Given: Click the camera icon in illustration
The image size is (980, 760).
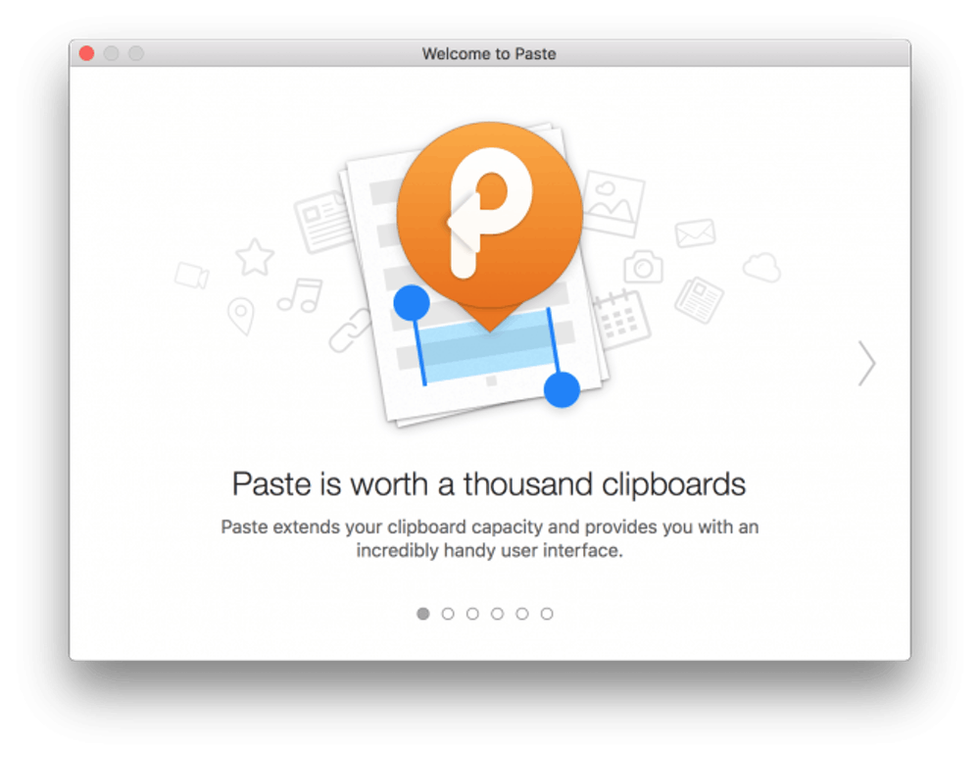Looking at the screenshot, I should [x=643, y=267].
